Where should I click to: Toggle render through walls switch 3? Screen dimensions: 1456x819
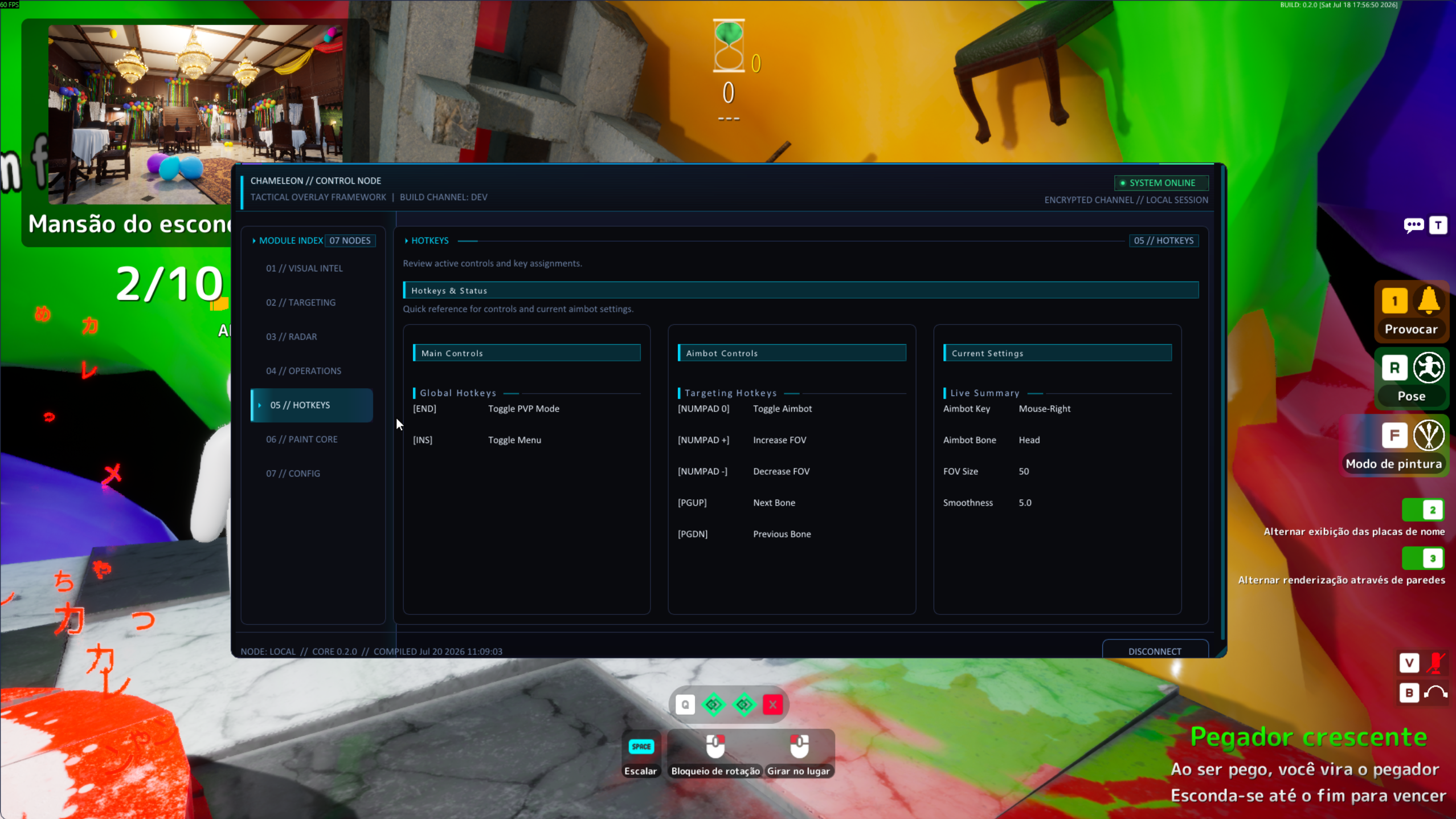click(x=1422, y=559)
